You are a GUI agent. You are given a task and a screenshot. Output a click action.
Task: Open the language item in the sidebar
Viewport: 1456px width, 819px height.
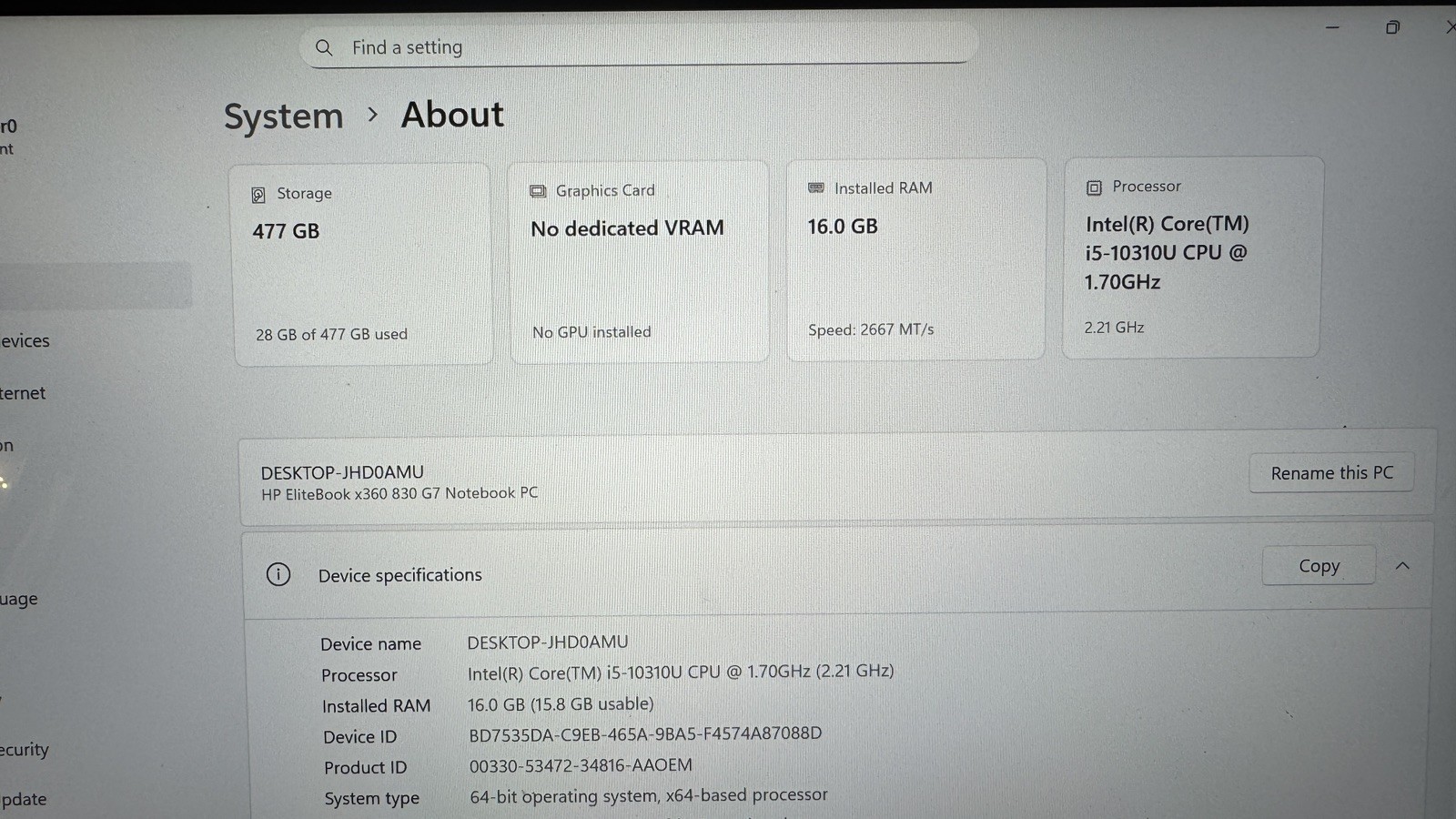click(x=19, y=599)
